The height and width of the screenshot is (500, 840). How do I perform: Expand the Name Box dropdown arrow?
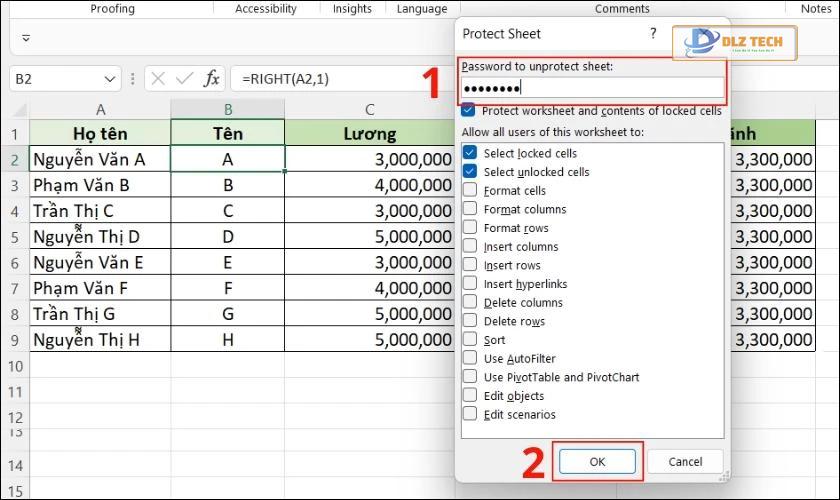[110, 79]
